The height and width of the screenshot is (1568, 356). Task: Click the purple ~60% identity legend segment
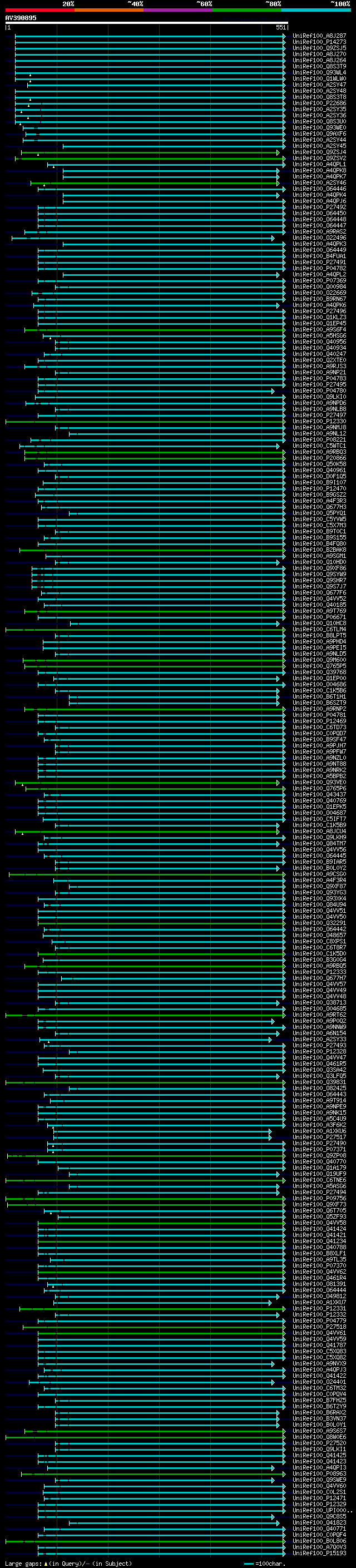coord(179,10)
